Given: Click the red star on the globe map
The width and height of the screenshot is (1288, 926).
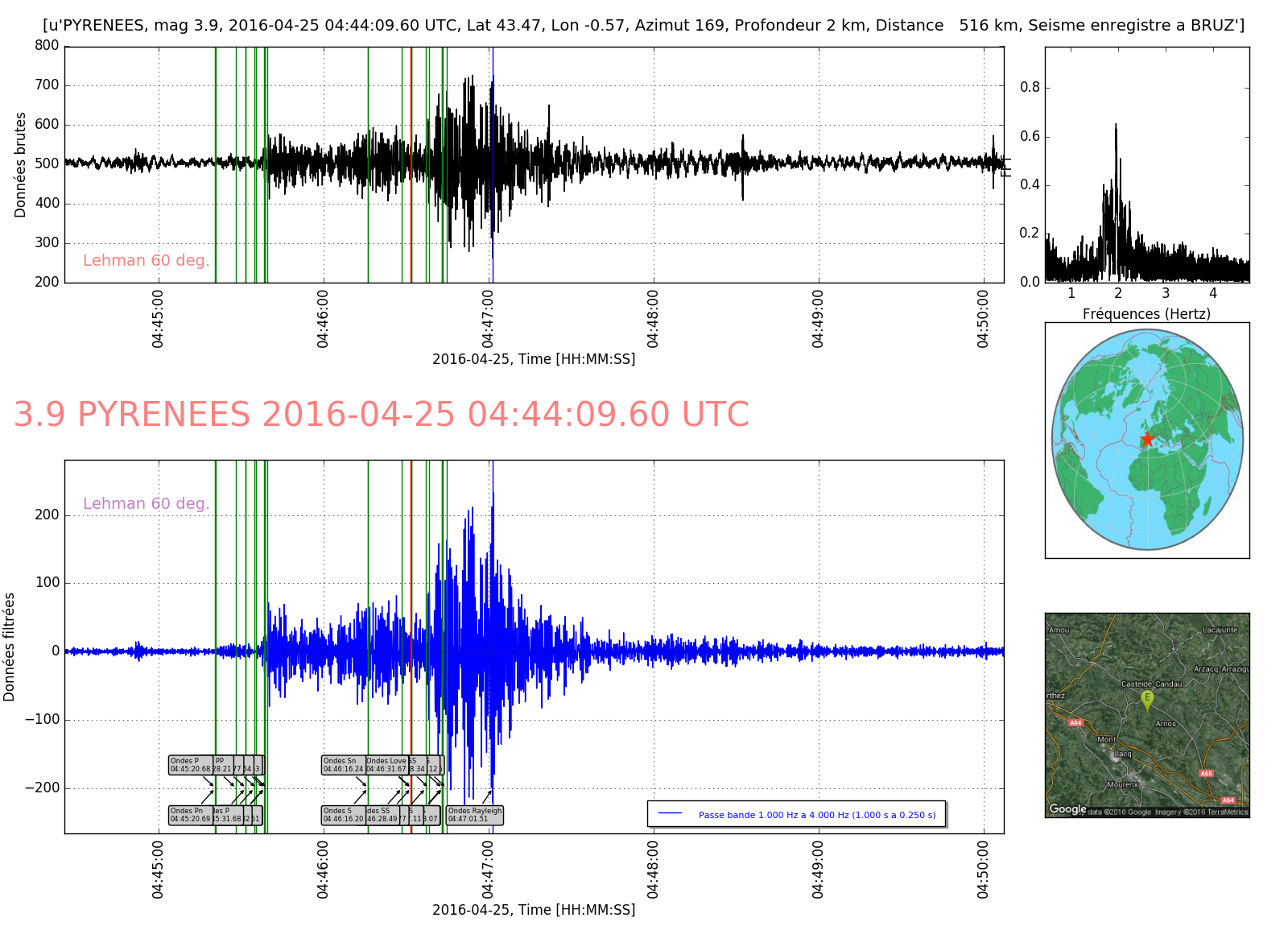Looking at the screenshot, I should 1146,439.
